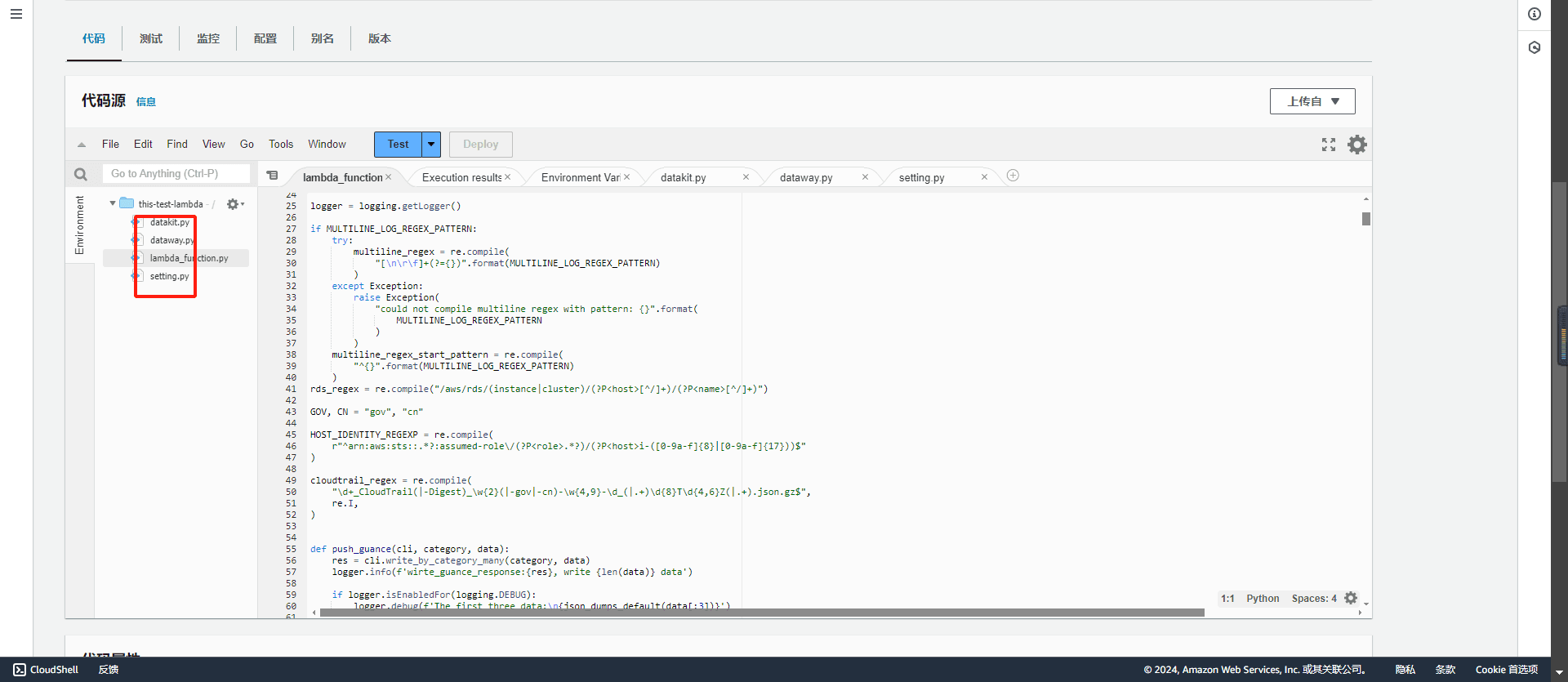Open the Edit menu
Screen dimensions: 1568x682
143,145
